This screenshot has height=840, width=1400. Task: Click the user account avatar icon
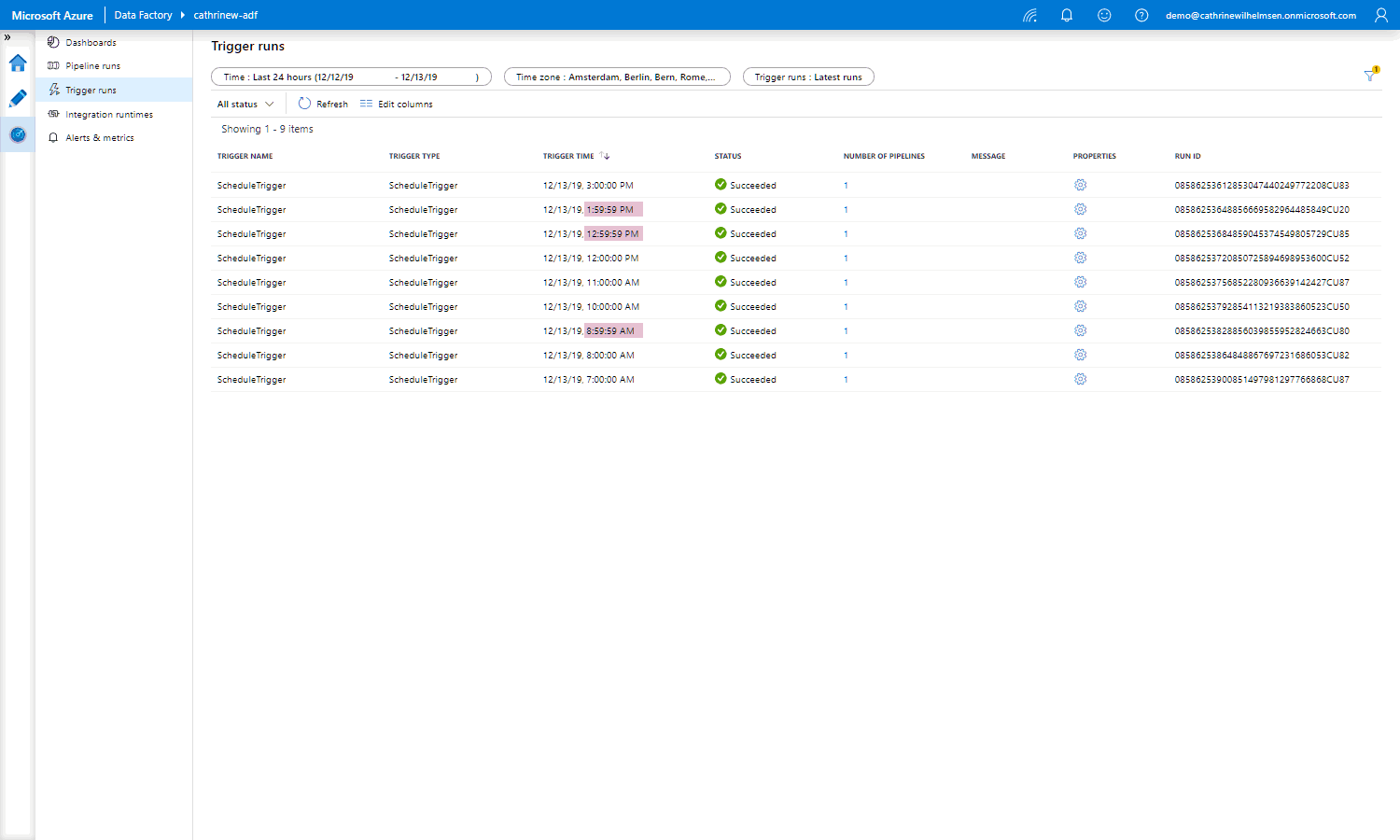pyautogui.click(x=1381, y=15)
